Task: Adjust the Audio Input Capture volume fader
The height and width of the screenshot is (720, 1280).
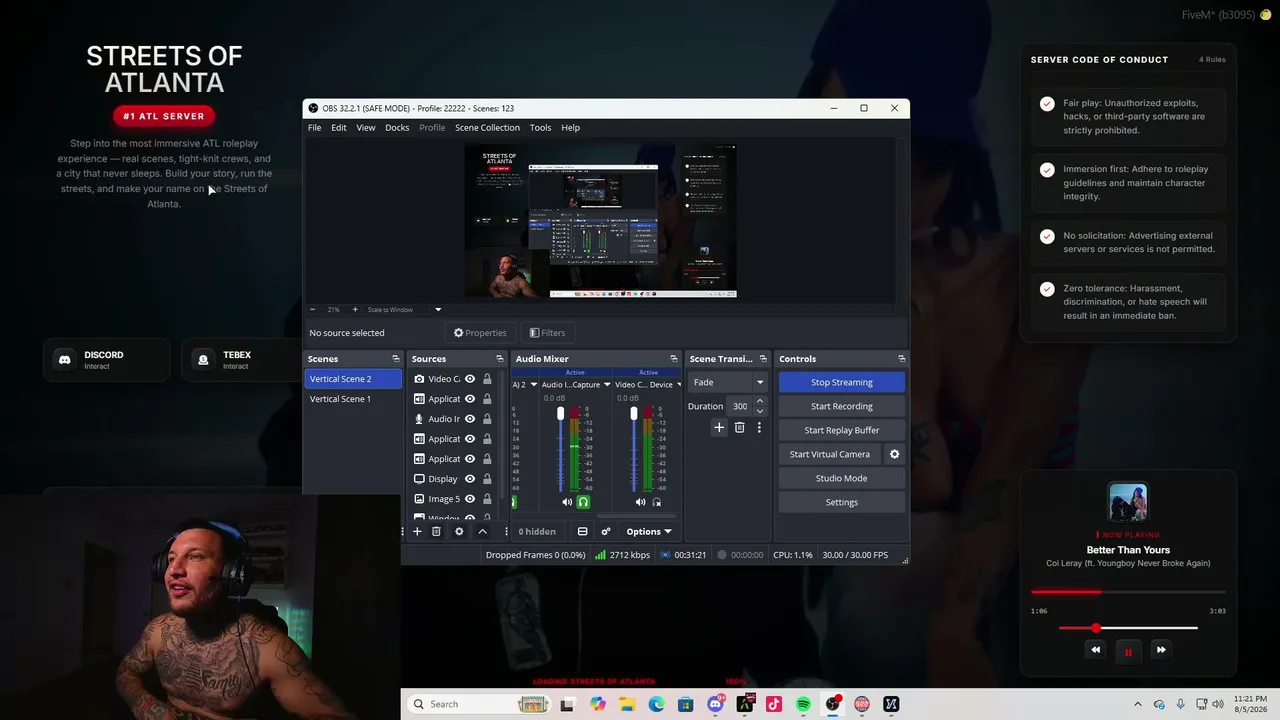Action: 560,414
